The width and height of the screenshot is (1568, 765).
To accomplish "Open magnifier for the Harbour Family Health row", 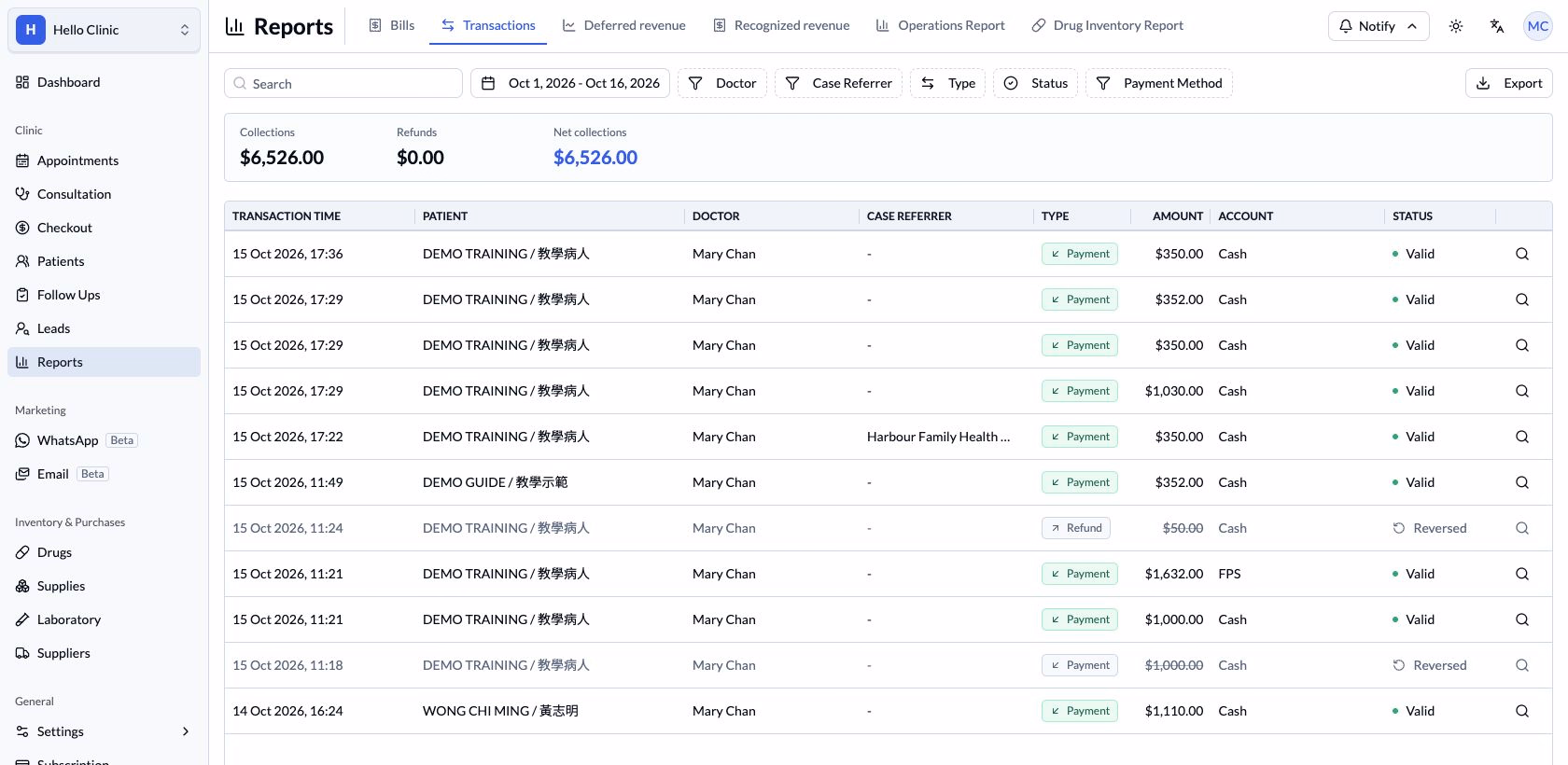I will (1522, 437).
